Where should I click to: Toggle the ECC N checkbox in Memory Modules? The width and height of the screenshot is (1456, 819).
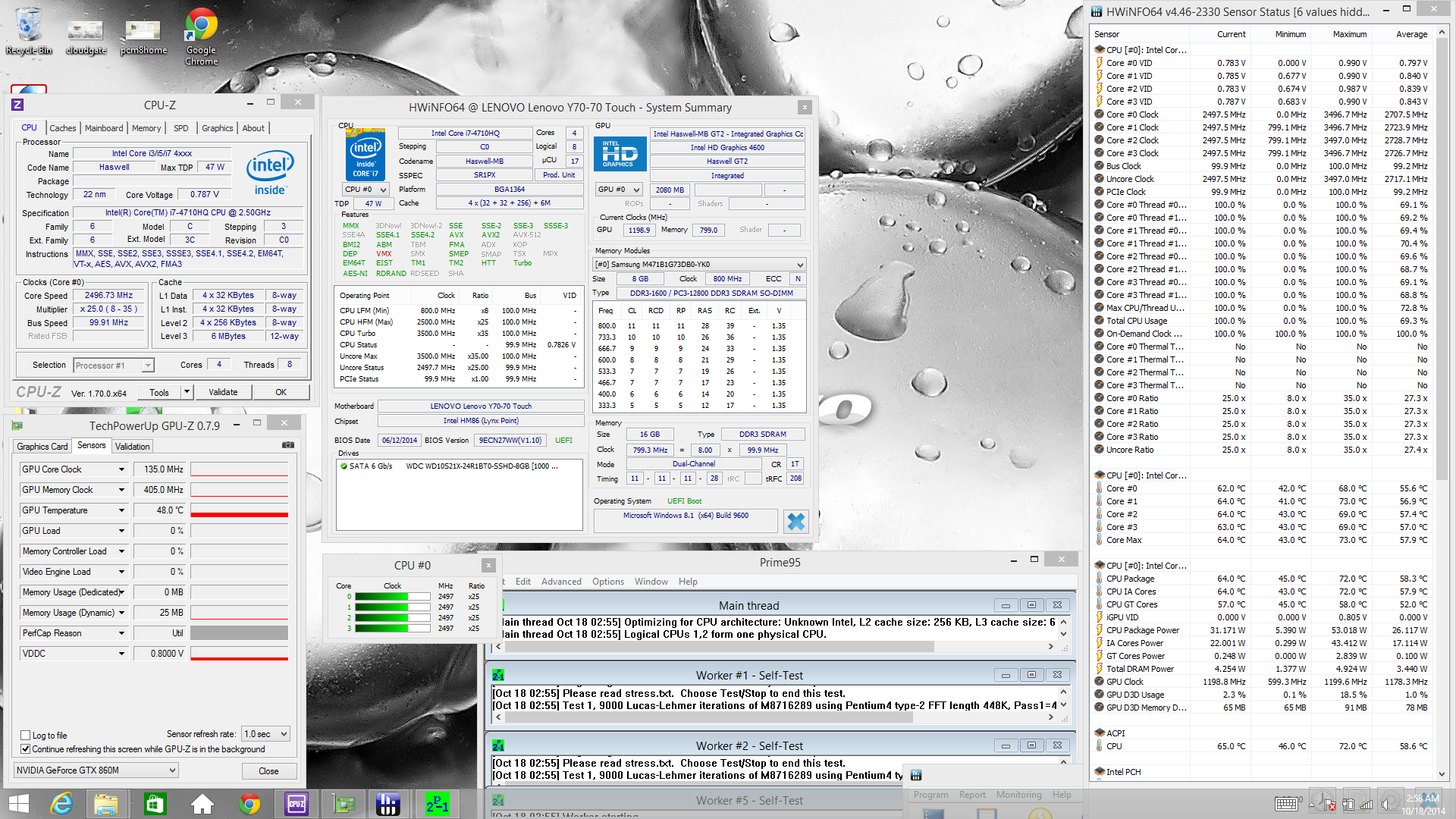(798, 279)
